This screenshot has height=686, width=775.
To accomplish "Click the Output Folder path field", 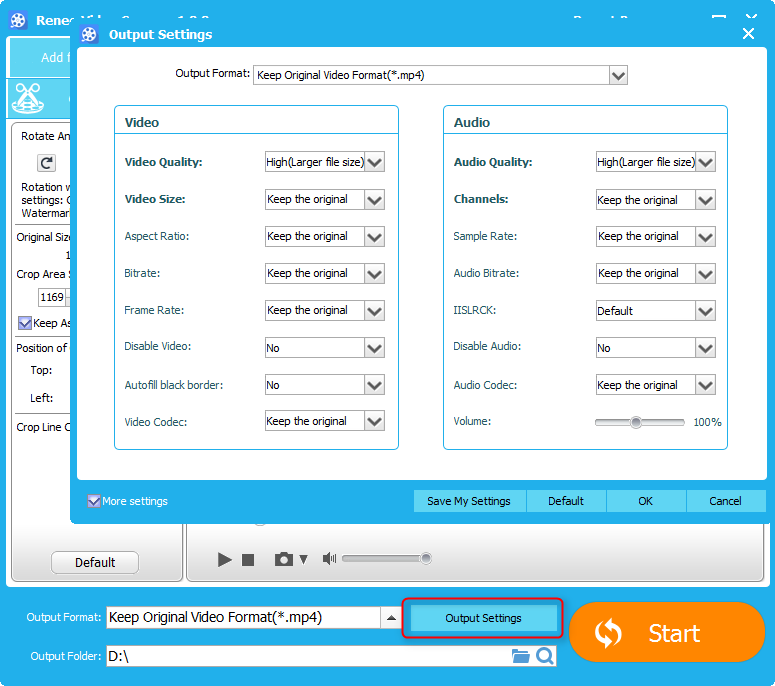I will (306, 656).
